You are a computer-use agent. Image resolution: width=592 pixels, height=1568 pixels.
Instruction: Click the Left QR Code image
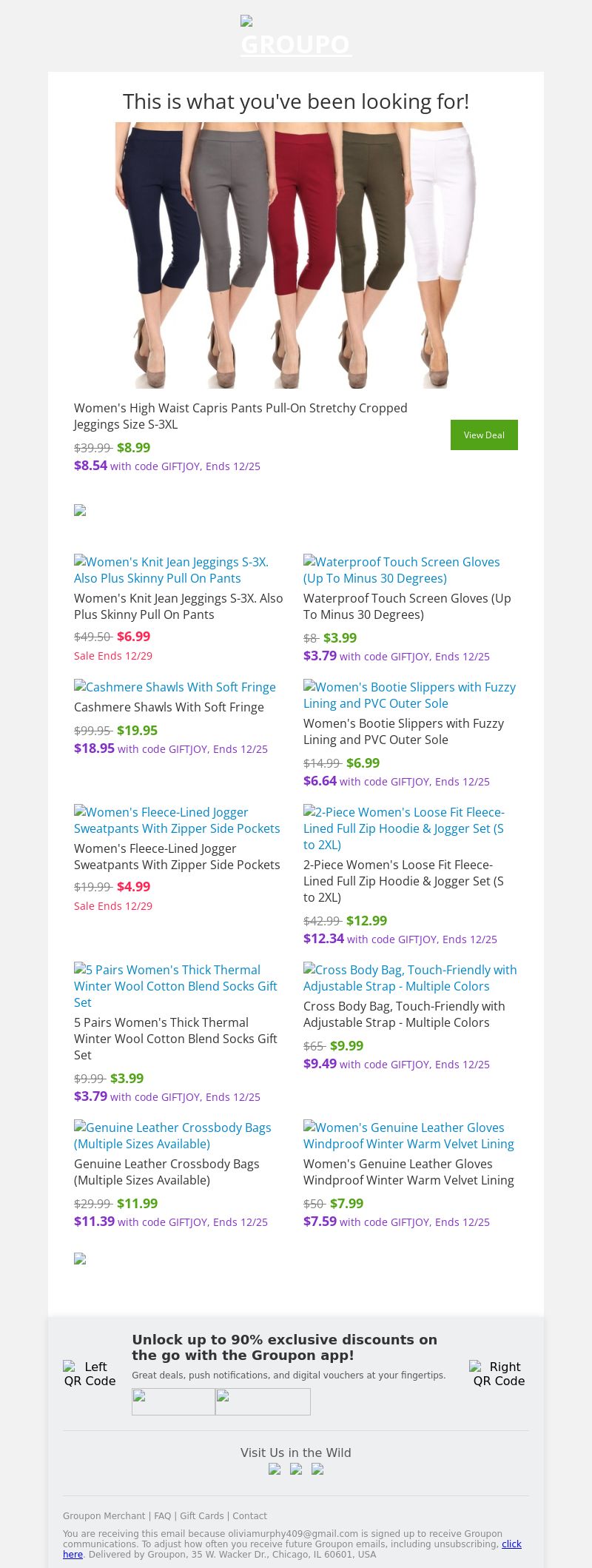pos(90,1373)
